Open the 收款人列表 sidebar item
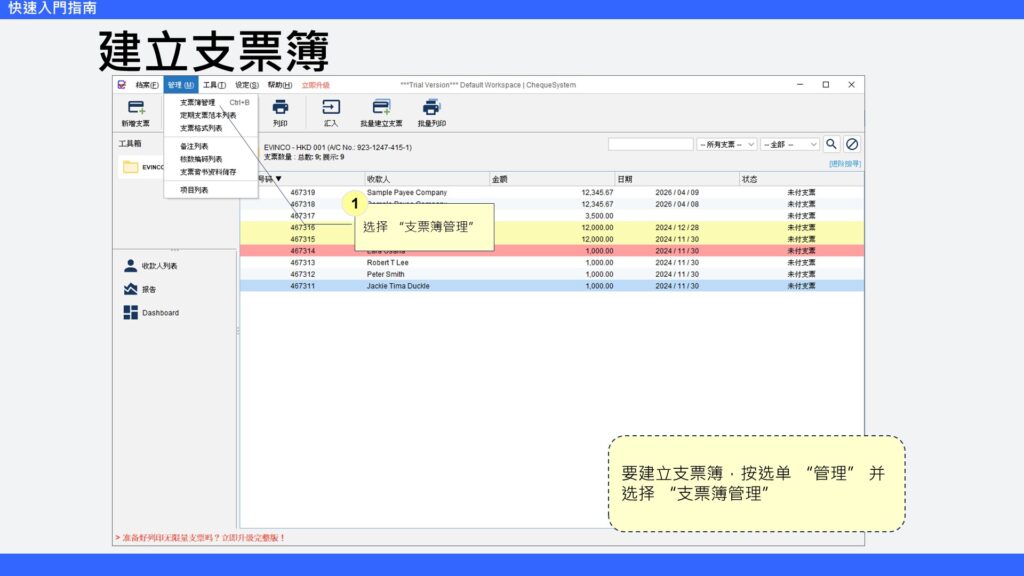1024x576 pixels. point(151,266)
